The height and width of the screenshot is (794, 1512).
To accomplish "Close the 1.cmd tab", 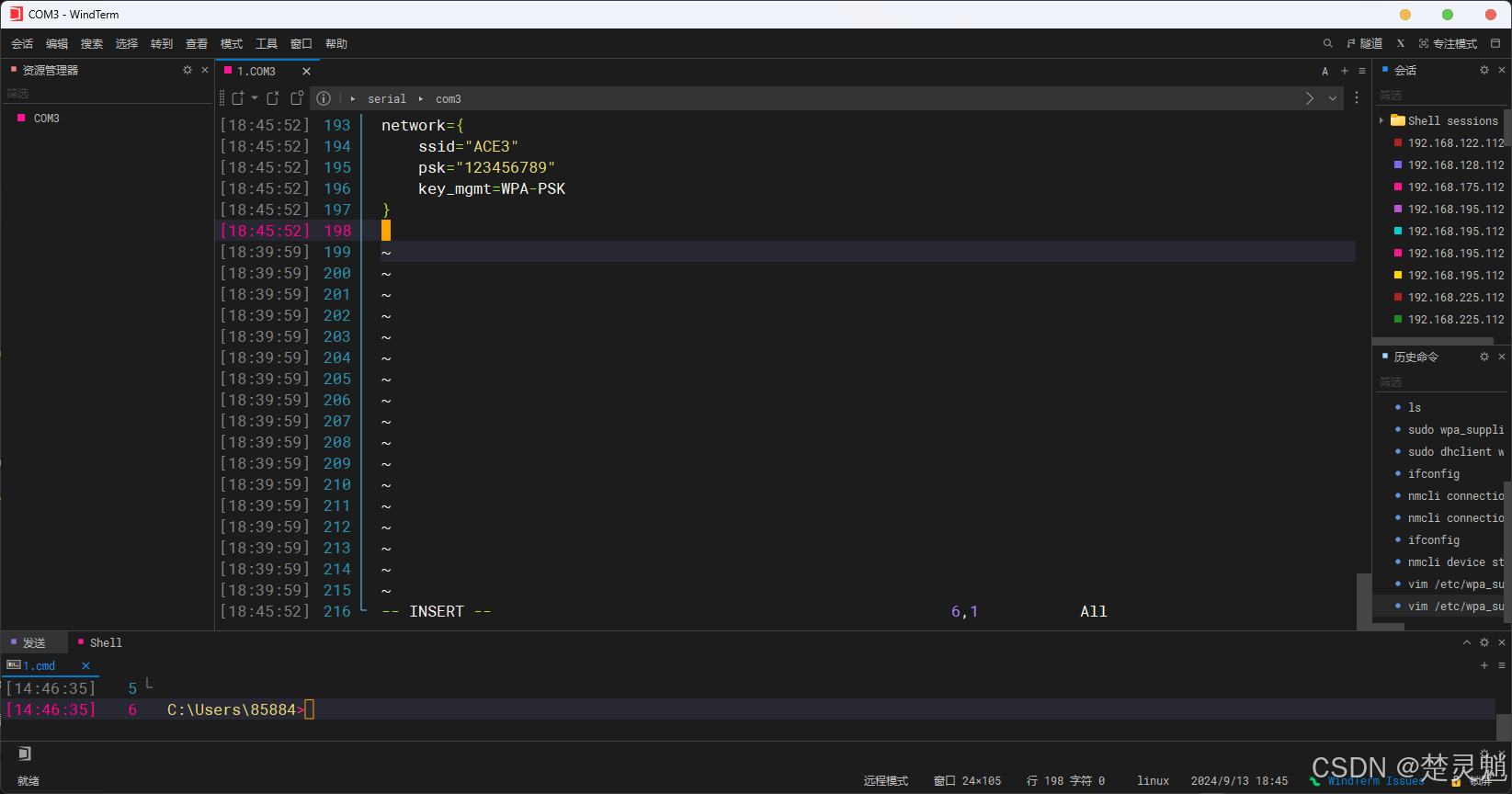I will [85, 665].
